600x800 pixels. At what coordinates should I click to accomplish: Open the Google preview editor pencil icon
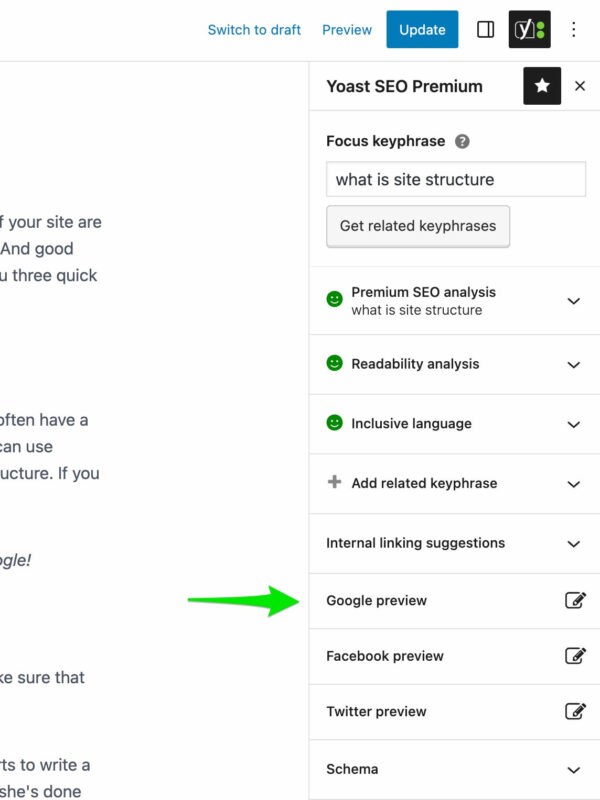[575, 600]
